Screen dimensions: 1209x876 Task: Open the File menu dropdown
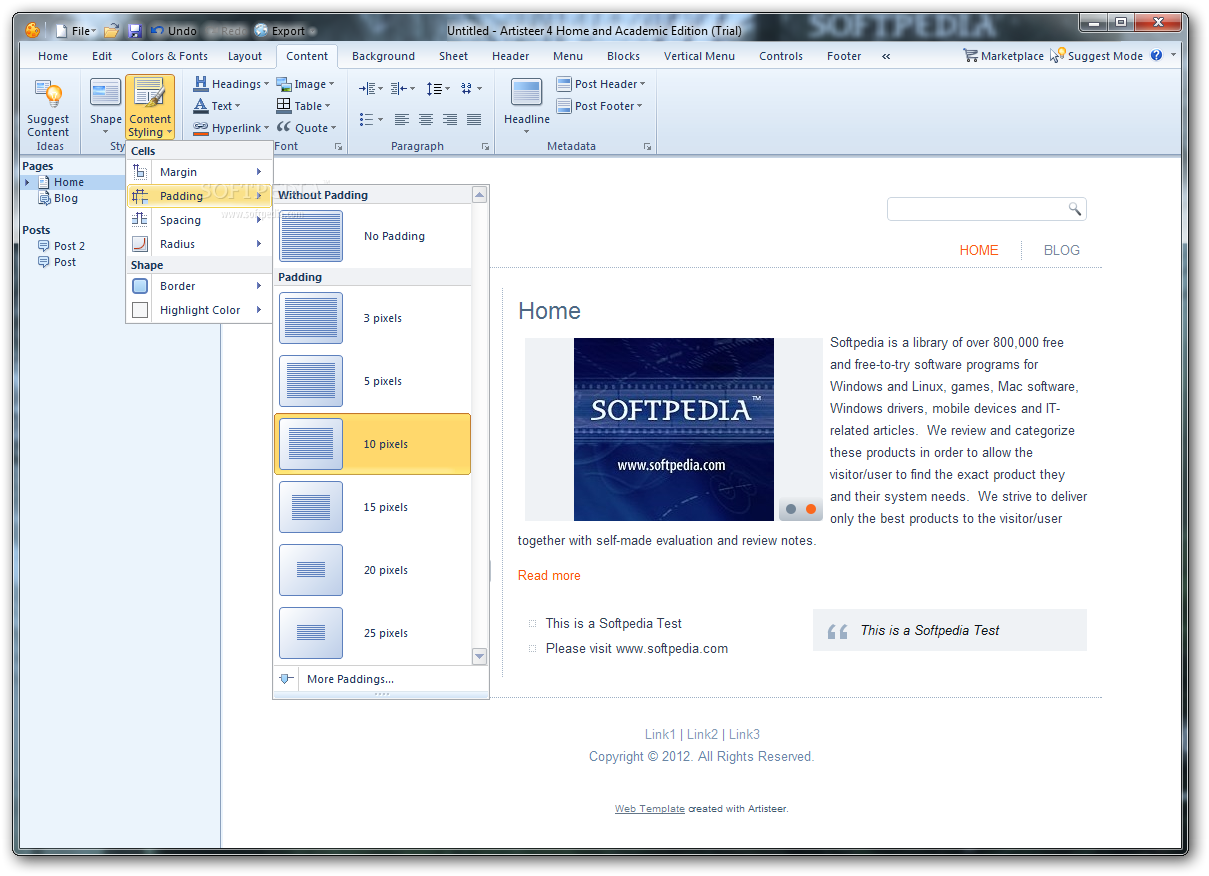click(75, 31)
